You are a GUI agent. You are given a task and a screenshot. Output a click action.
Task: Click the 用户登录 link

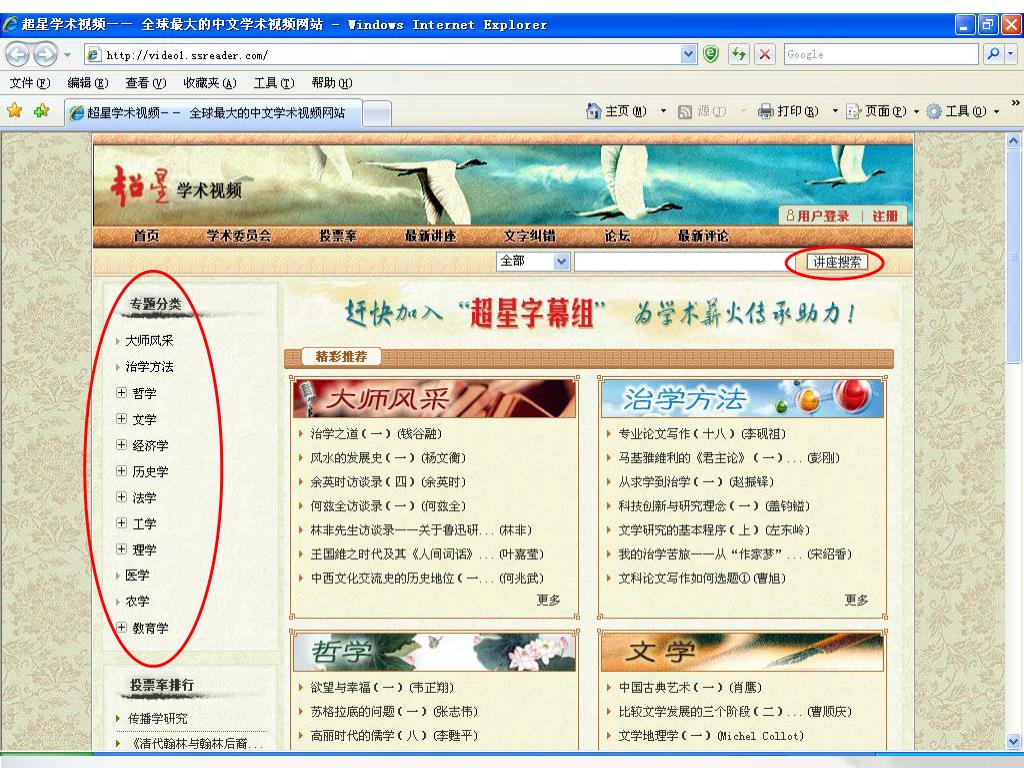tap(818, 216)
